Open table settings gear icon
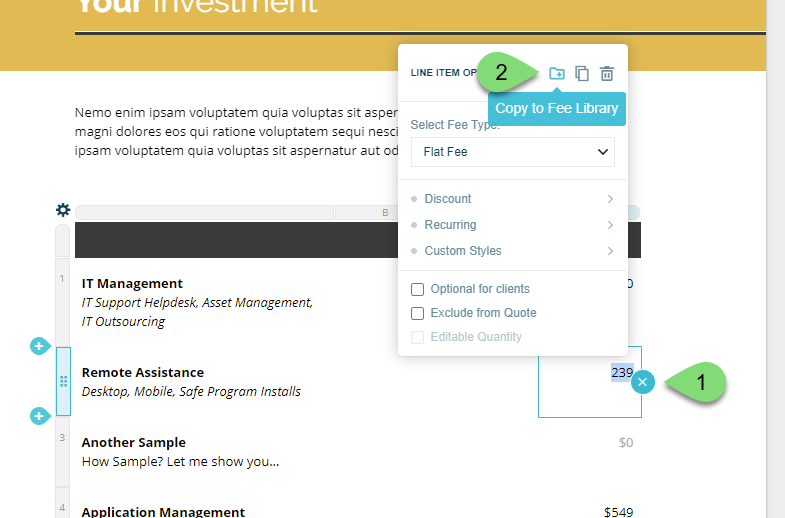785x518 pixels. click(x=63, y=210)
